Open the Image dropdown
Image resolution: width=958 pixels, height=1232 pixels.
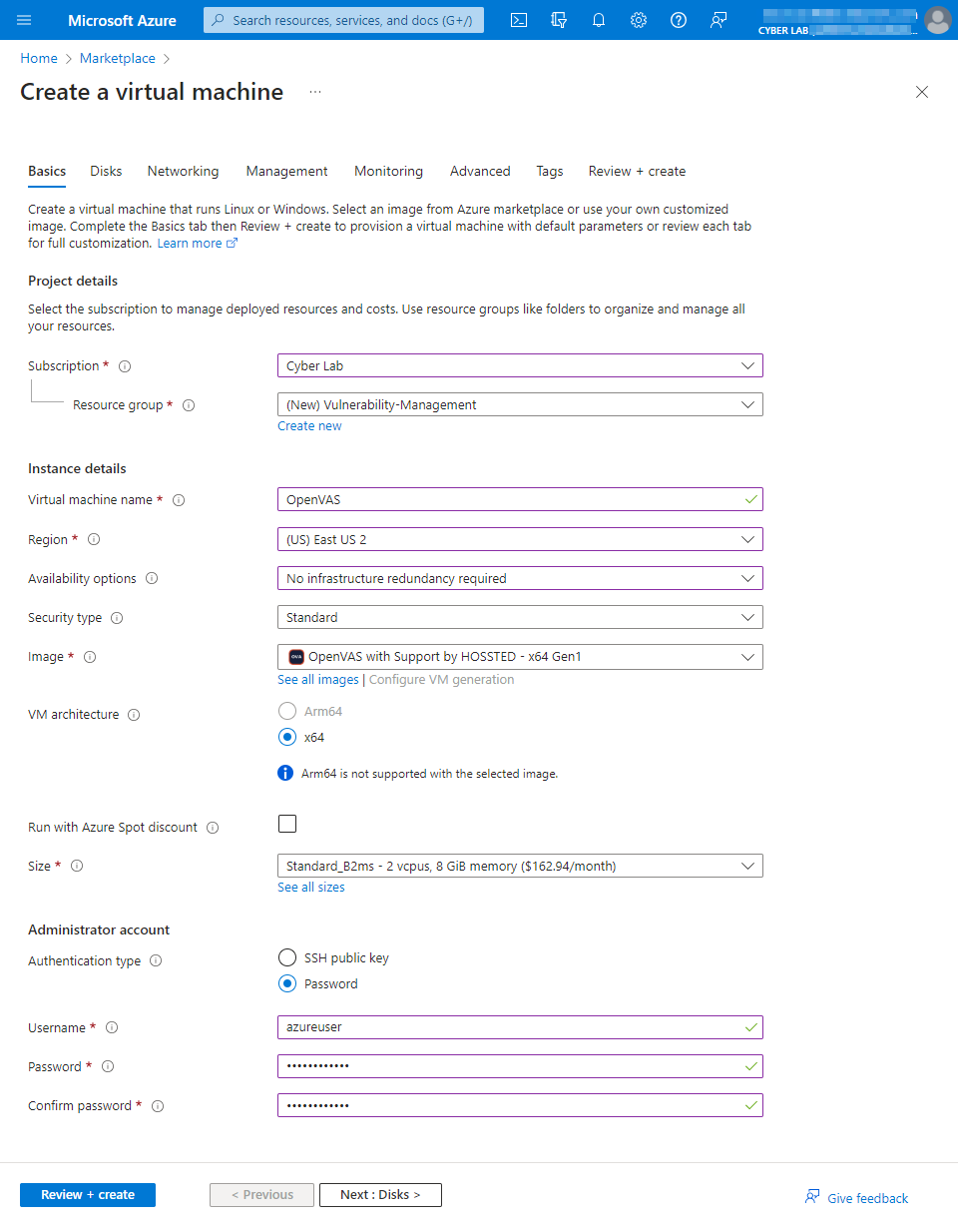pos(520,657)
